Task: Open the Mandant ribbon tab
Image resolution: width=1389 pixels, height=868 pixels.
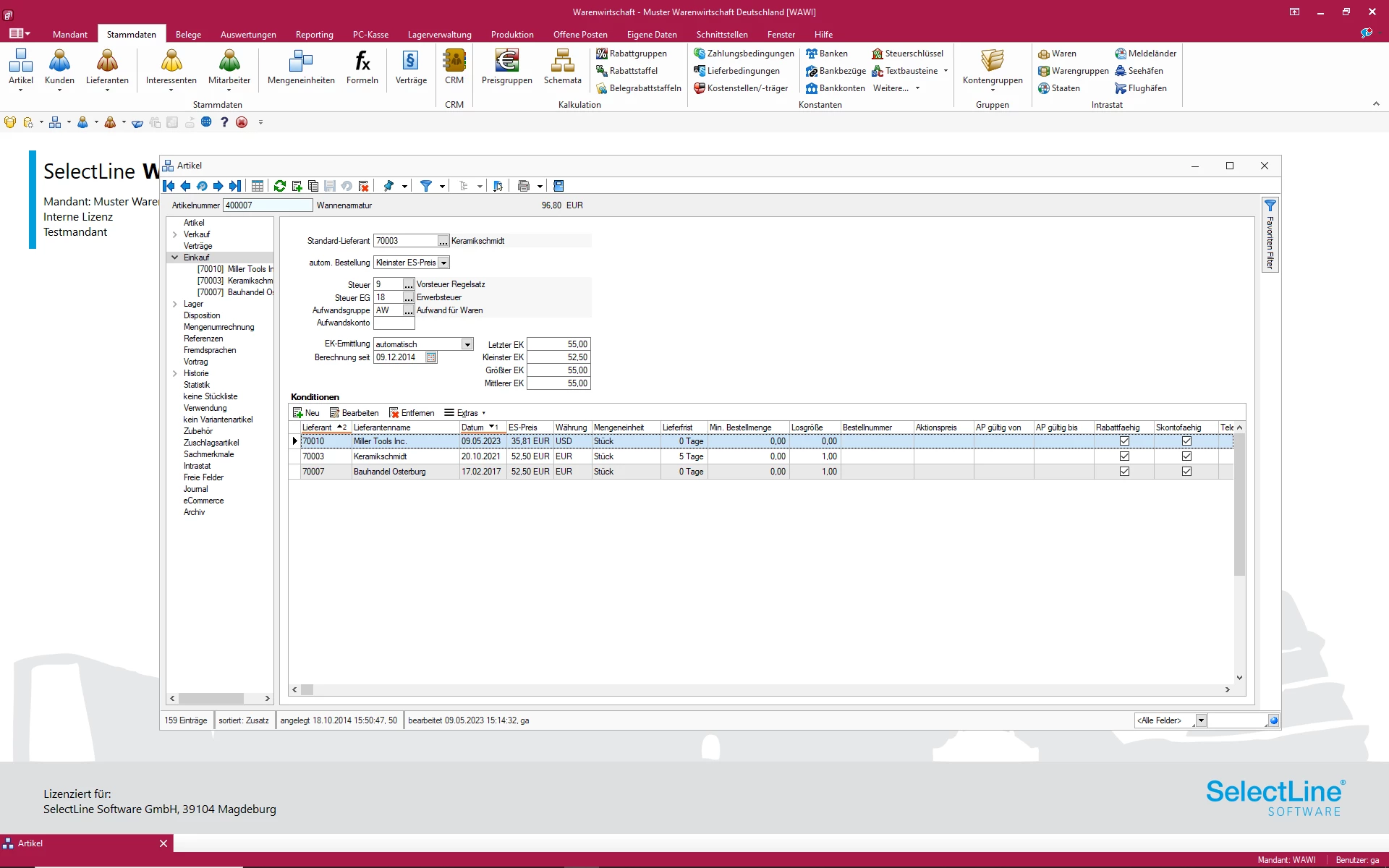Action: (x=70, y=34)
